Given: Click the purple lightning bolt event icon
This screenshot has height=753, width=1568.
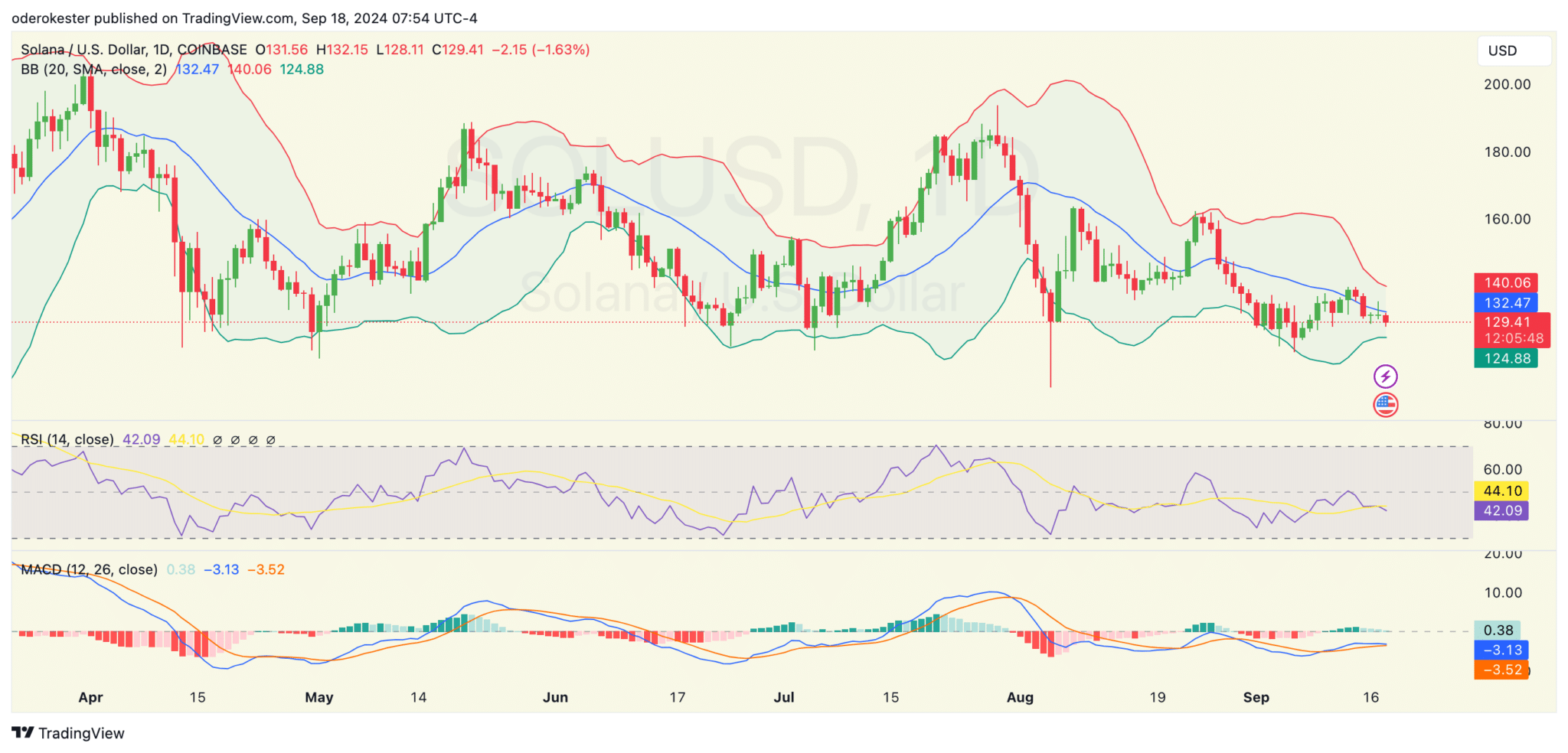Looking at the screenshot, I should (x=1385, y=376).
